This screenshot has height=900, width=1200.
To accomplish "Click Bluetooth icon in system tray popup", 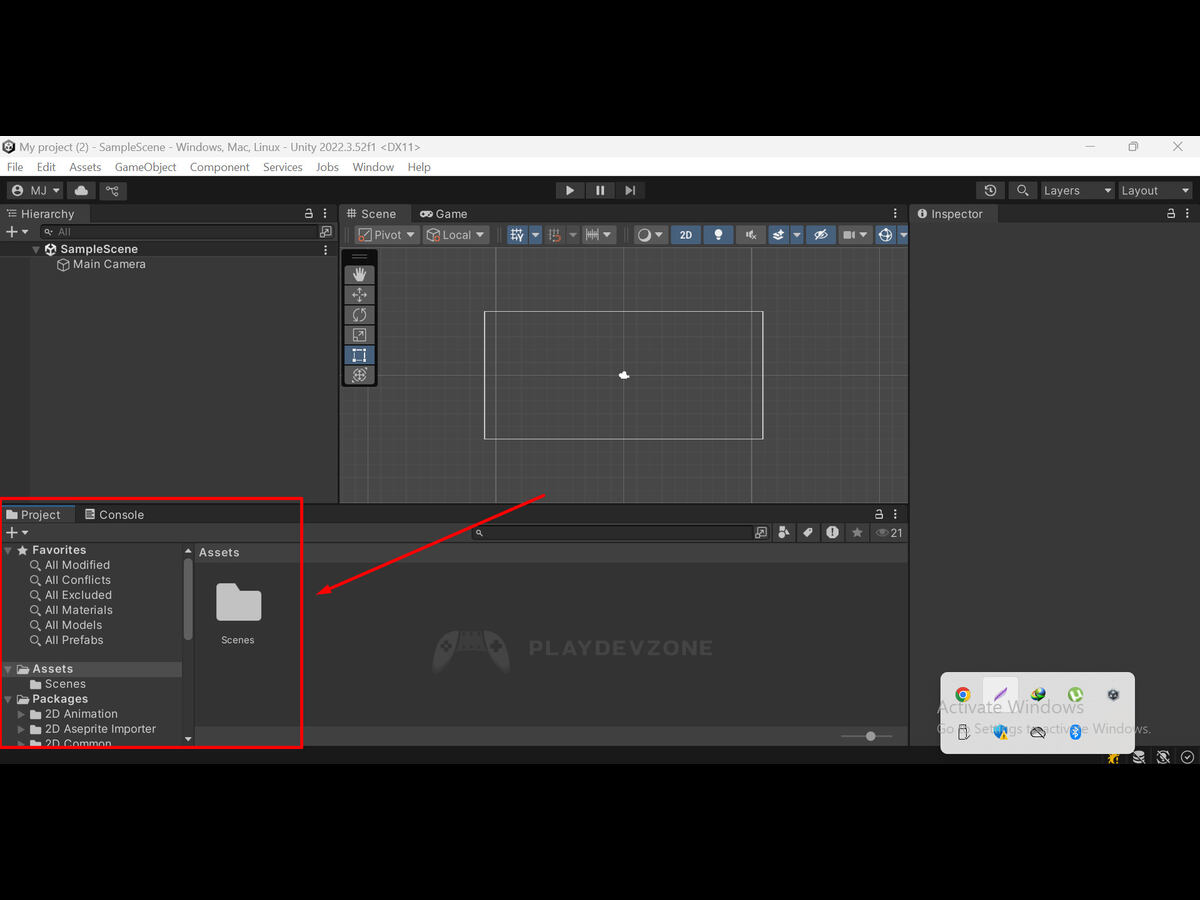I will (1075, 732).
